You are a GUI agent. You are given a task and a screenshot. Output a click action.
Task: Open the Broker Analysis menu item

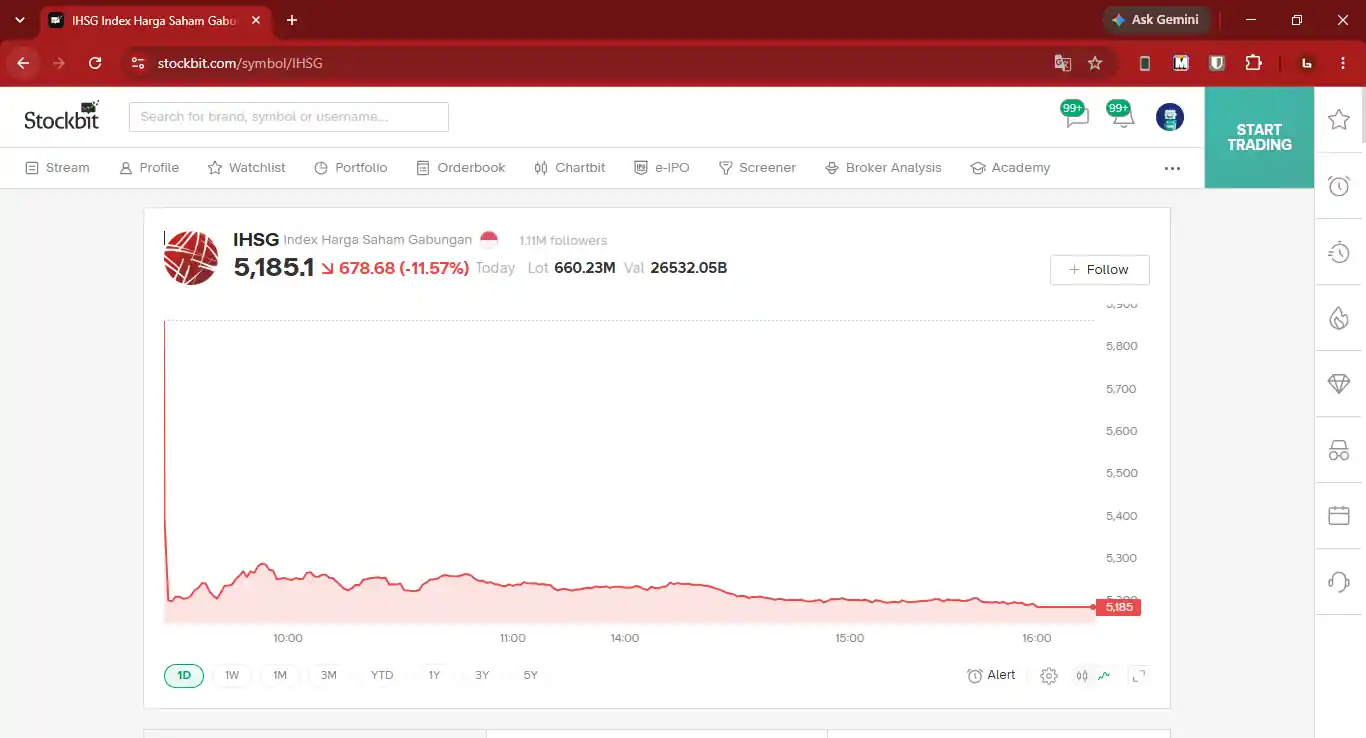(x=883, y=168)
